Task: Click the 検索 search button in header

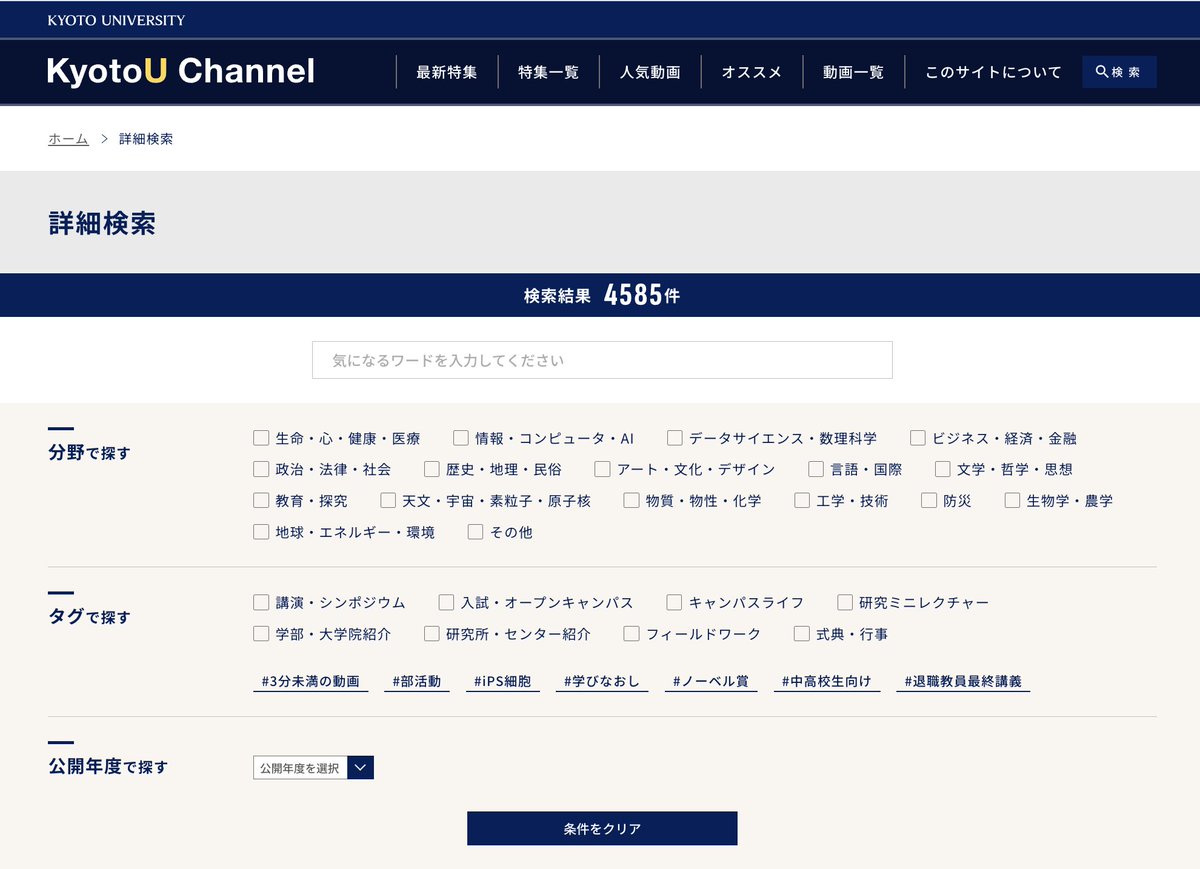Action: (1119, 72)
